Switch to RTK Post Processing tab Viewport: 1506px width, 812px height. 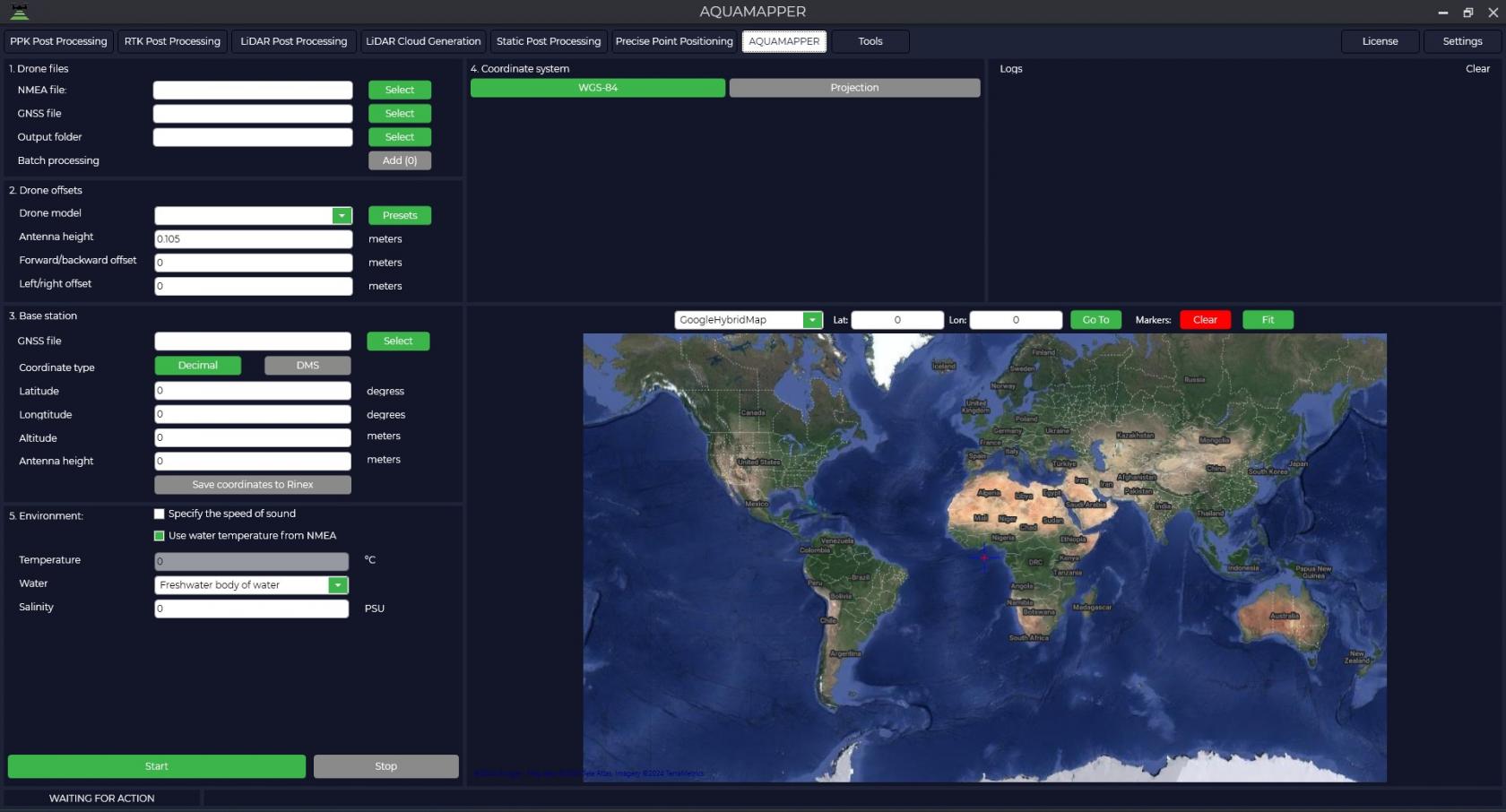172,41
